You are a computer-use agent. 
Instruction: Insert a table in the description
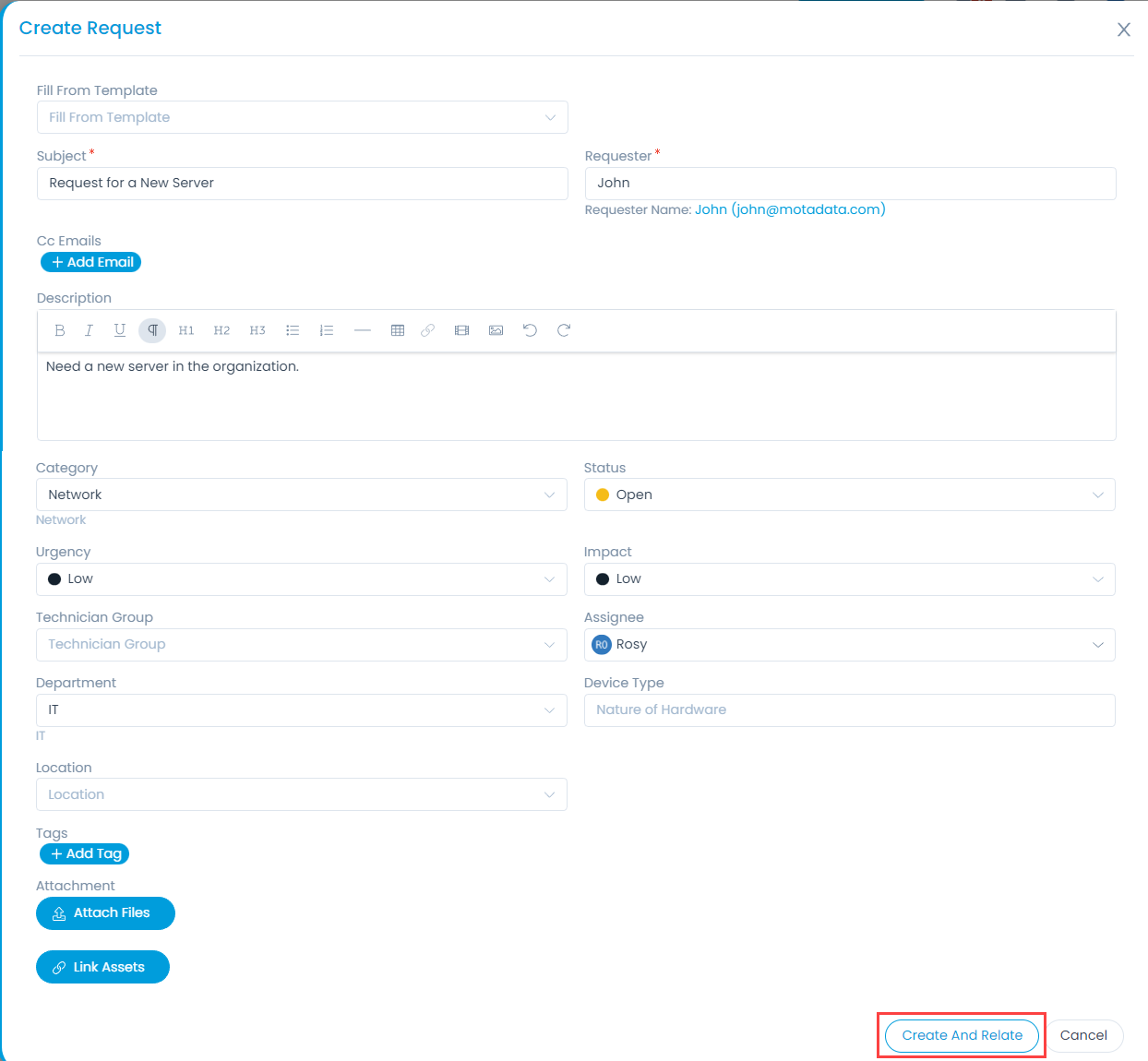[398, 330]
